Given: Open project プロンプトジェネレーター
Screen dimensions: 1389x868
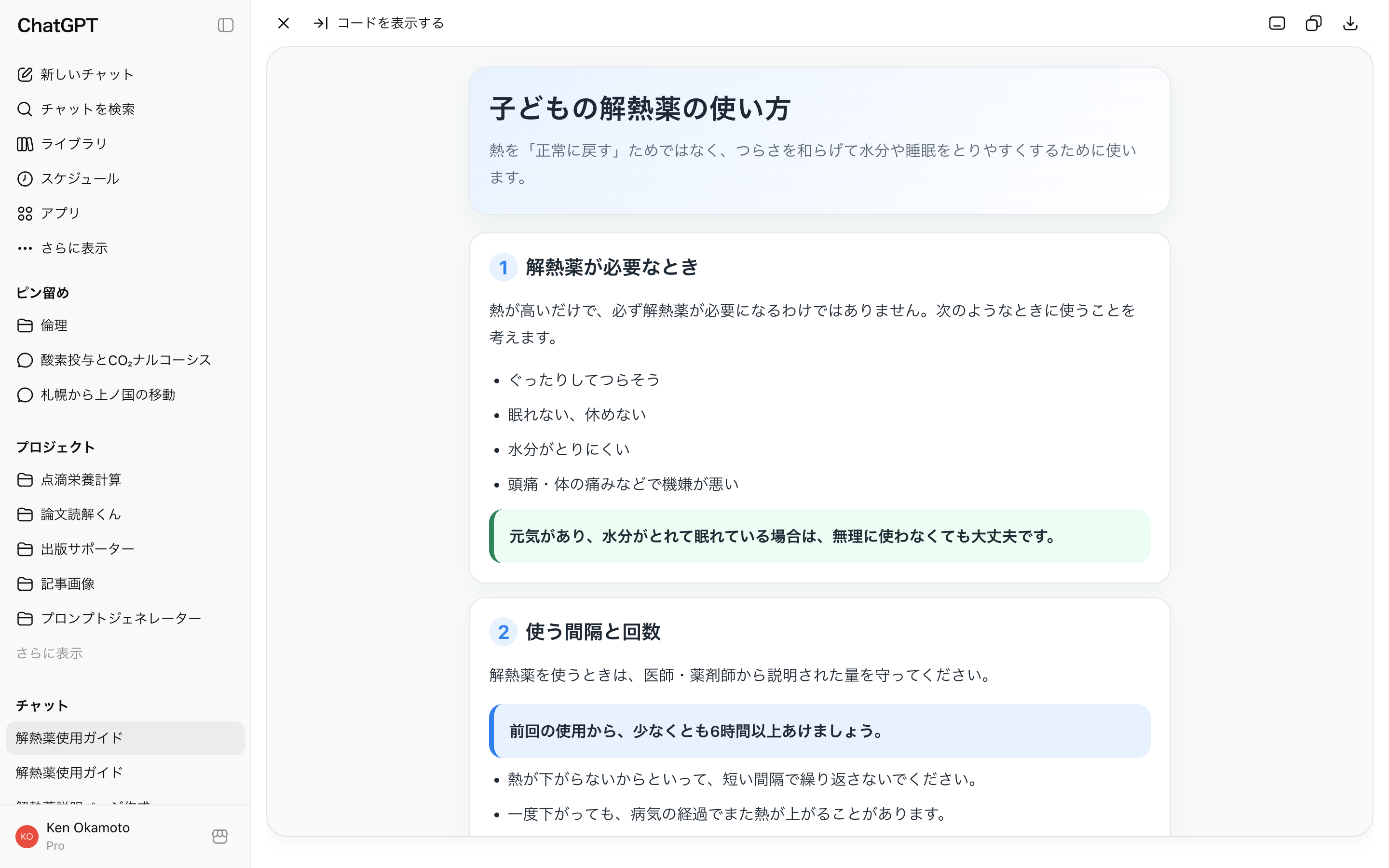Looking at the screenshot, I should click(x=125, y=618).
